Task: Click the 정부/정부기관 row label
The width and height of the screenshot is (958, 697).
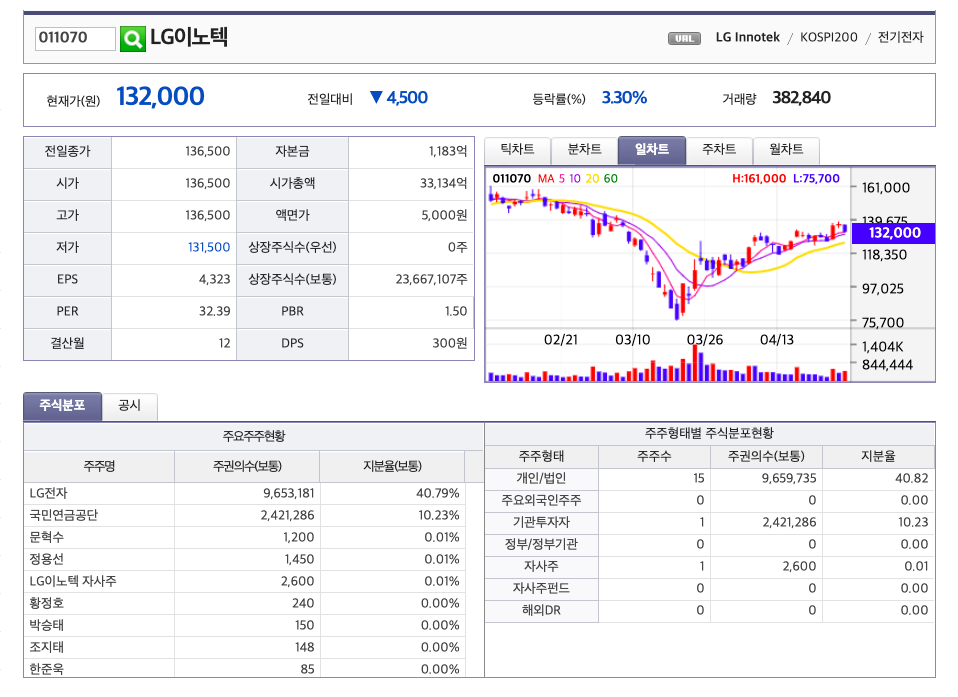Action: (541, 544)
